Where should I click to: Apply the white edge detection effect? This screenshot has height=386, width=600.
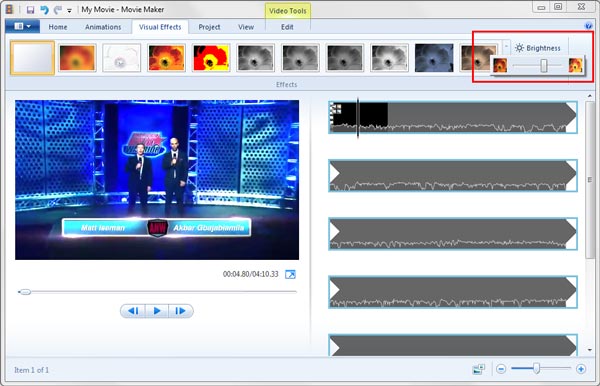tap(122, 58)
